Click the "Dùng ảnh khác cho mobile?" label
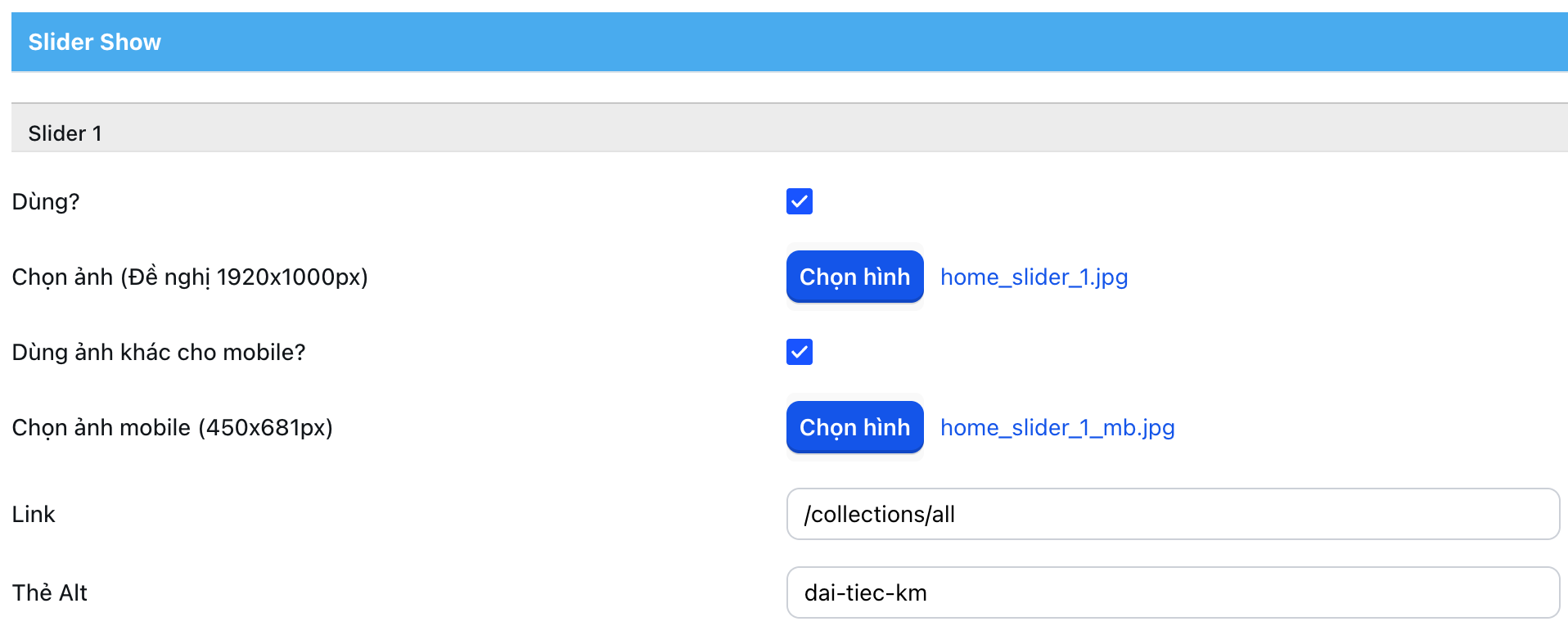 tap(159, 352)
